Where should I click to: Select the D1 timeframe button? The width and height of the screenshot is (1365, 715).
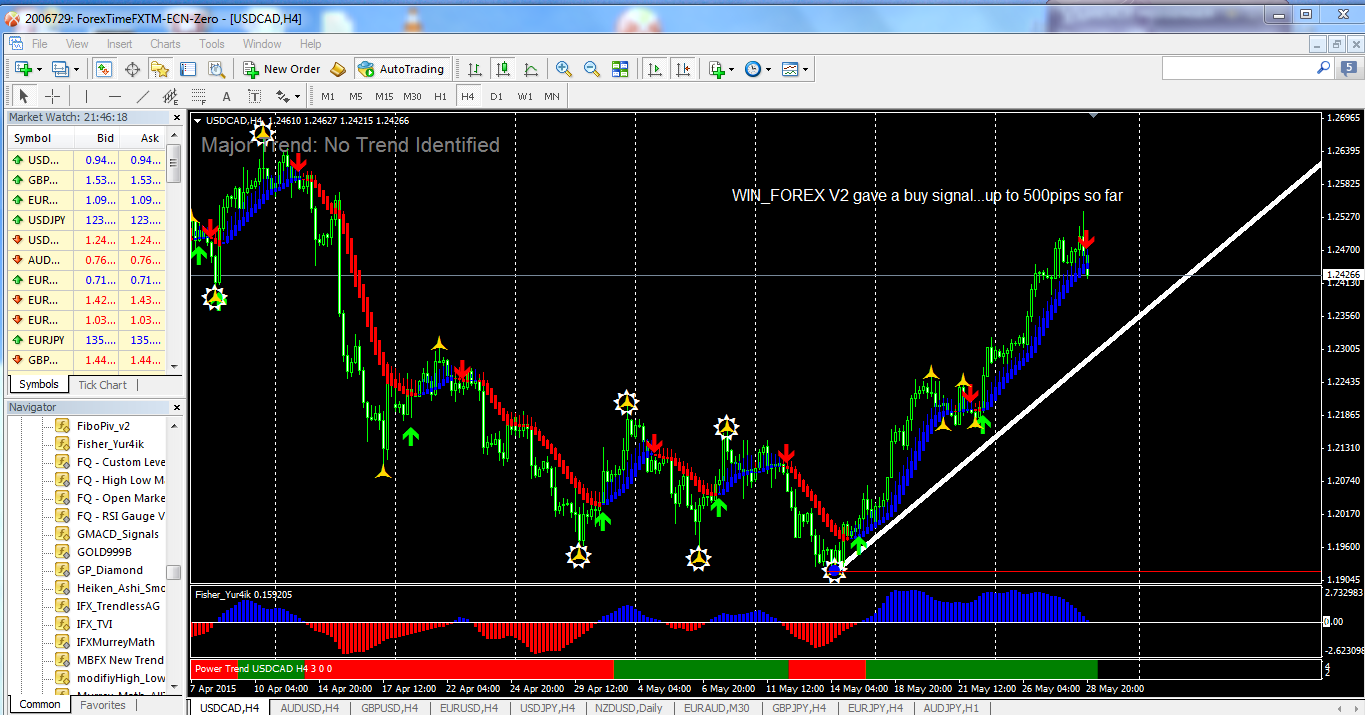[496, 96]
